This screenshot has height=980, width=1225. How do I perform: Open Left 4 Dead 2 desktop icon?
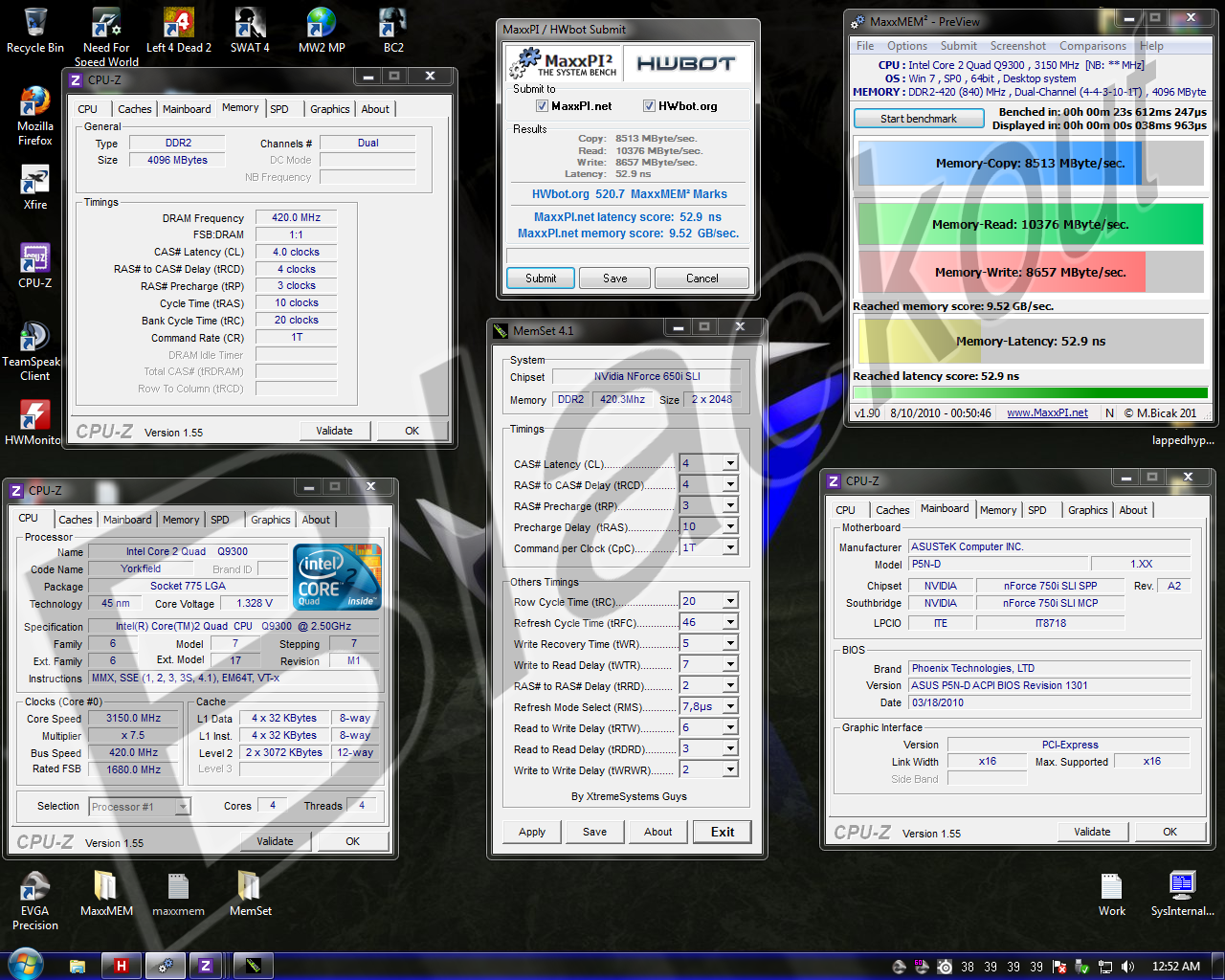point(179,31)
